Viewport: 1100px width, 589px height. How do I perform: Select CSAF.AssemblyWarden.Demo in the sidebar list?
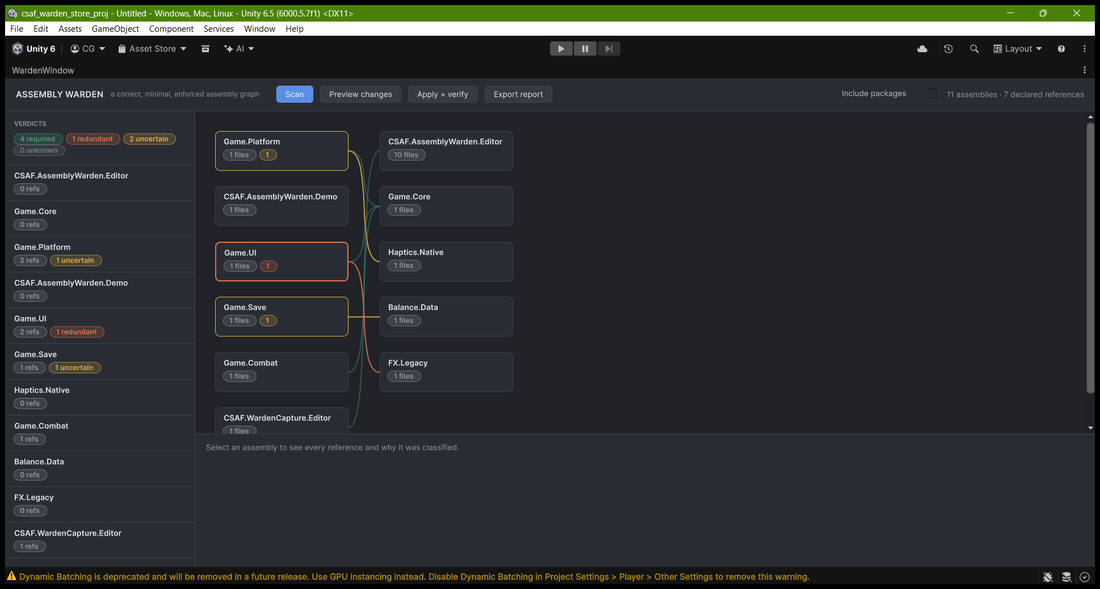tap(100, 290)
